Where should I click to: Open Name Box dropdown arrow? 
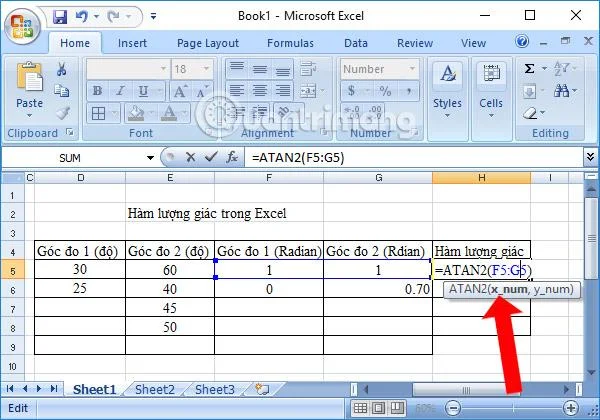pos(150,158)
